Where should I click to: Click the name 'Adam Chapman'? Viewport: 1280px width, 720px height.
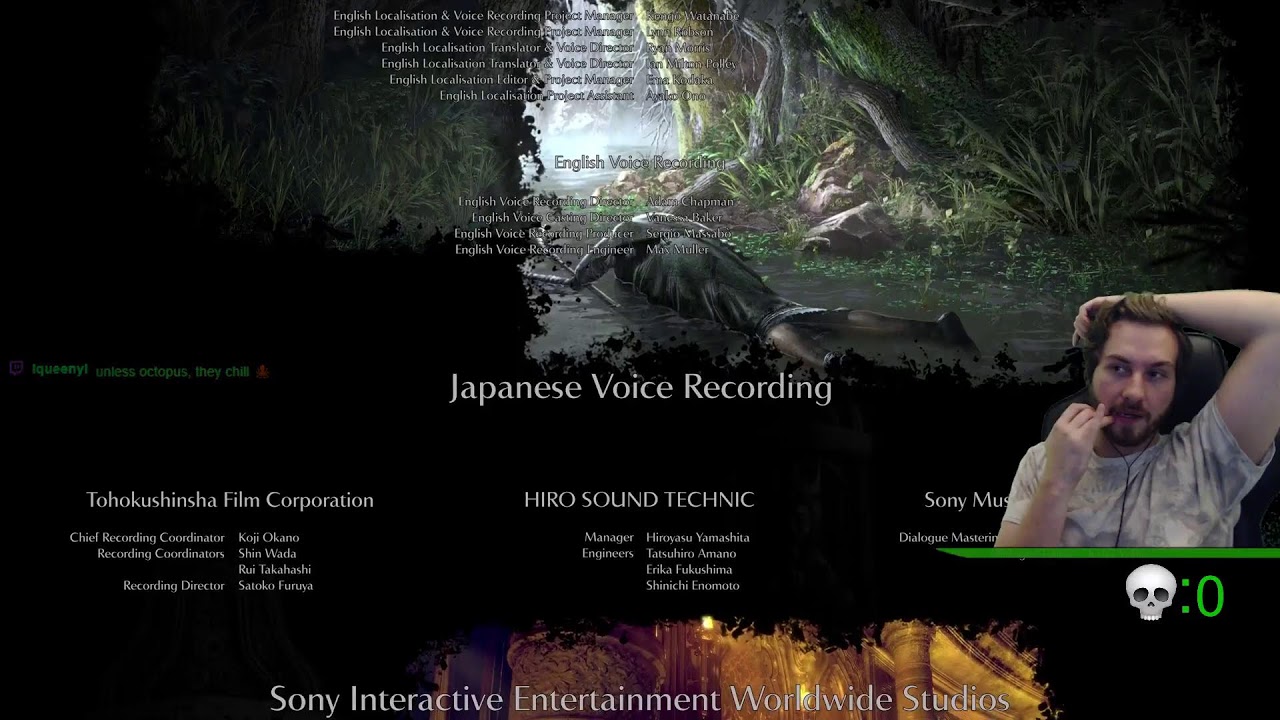coord(690,202)
